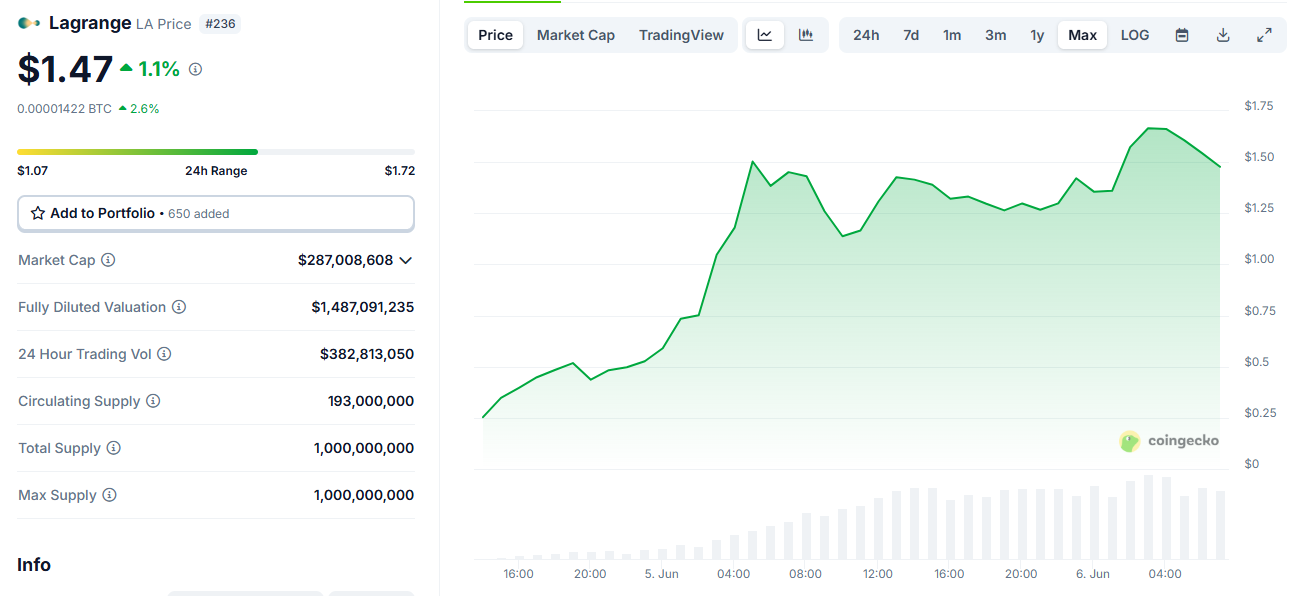Click the info icon next to Circulating Supply
This screenshot has height=596, width=1294.
click(153, 401)
